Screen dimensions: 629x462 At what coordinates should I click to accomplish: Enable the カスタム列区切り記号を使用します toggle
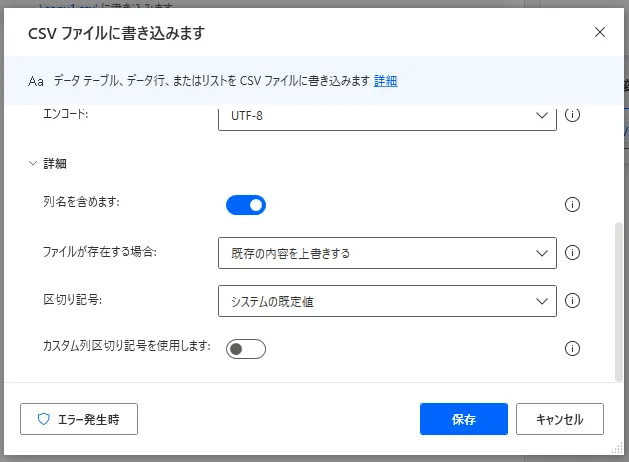[x=246, y=349]
